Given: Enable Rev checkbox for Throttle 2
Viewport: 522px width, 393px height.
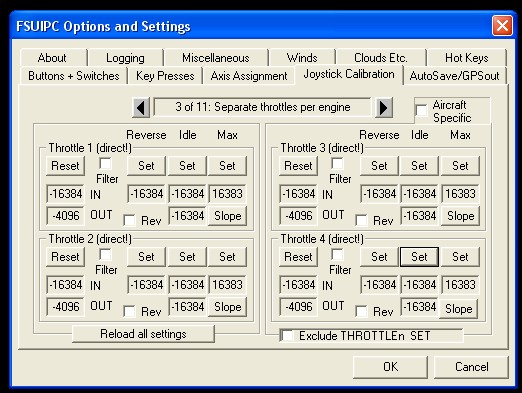Looking at the screenshot, I should 129,311.
